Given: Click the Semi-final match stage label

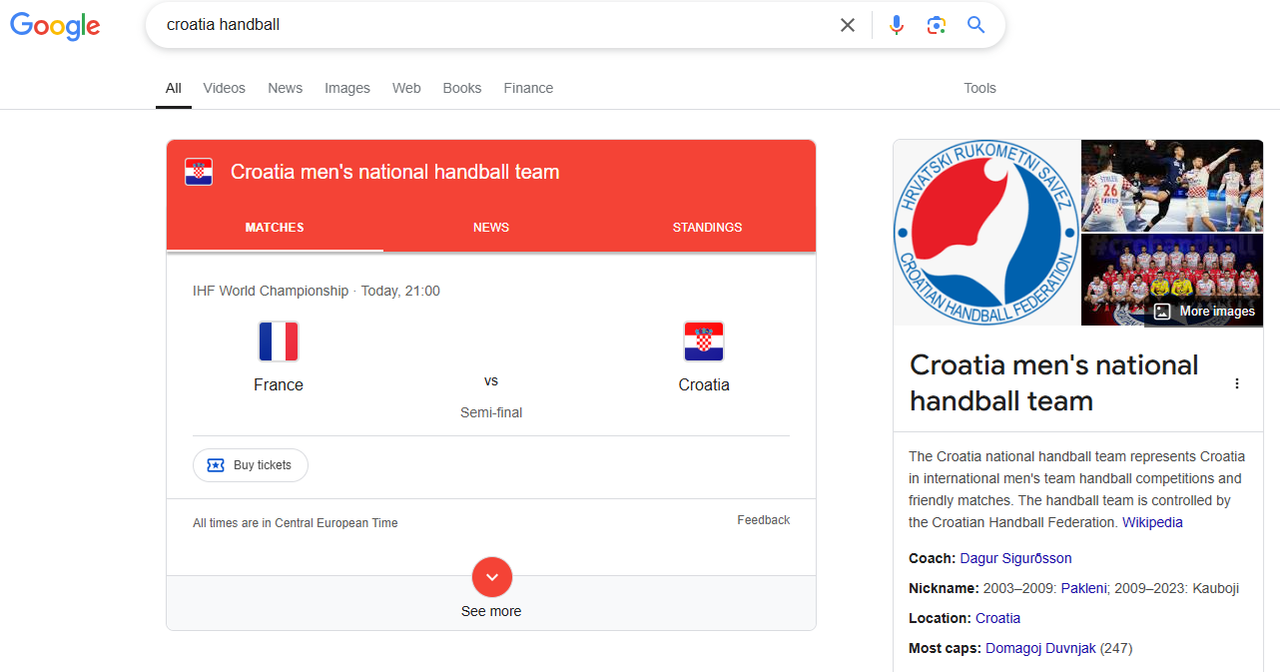Looking at the screenshot, I should click(x=491, y=412).
